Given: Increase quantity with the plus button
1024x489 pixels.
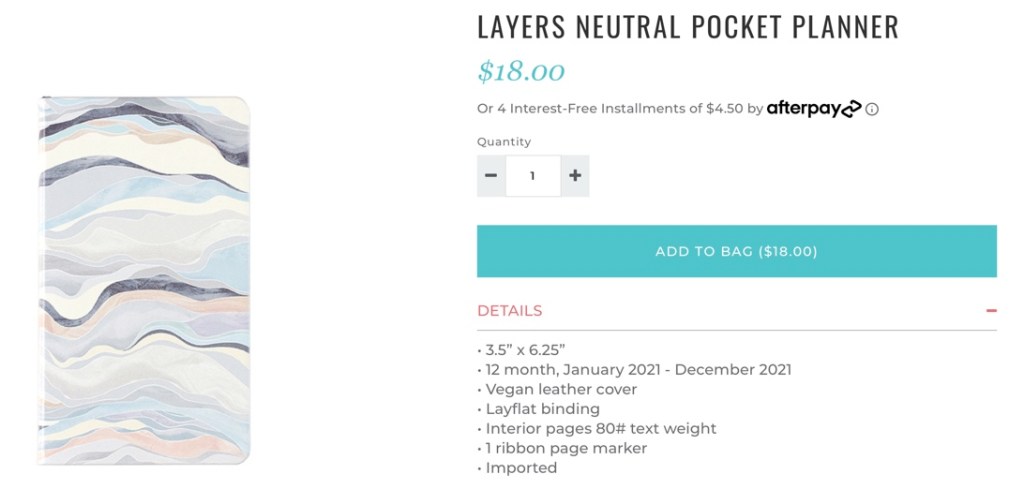Looking at the screenshot, I should (x=575, y=175).
